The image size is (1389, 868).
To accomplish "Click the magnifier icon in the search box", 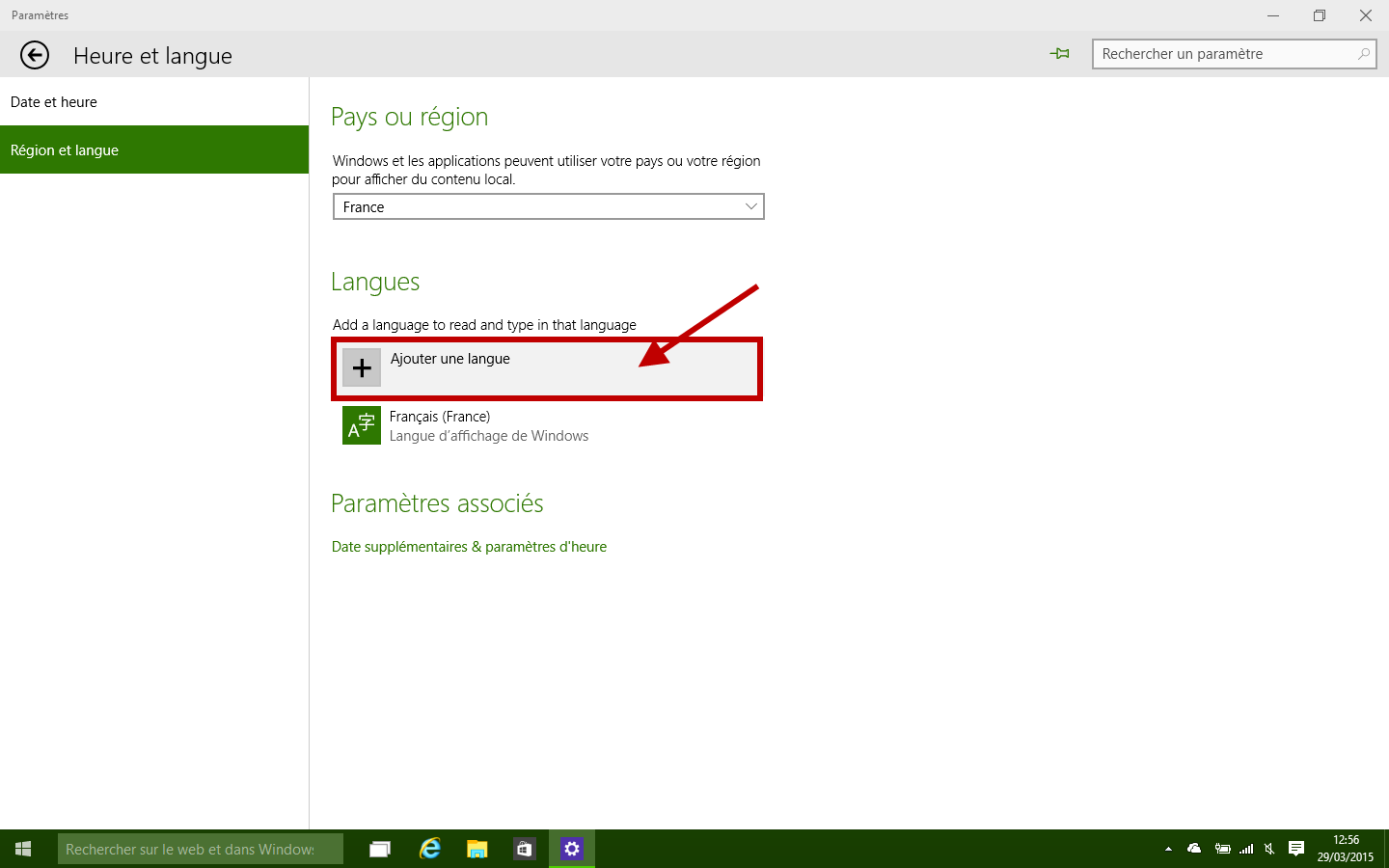I will 1363,54.
